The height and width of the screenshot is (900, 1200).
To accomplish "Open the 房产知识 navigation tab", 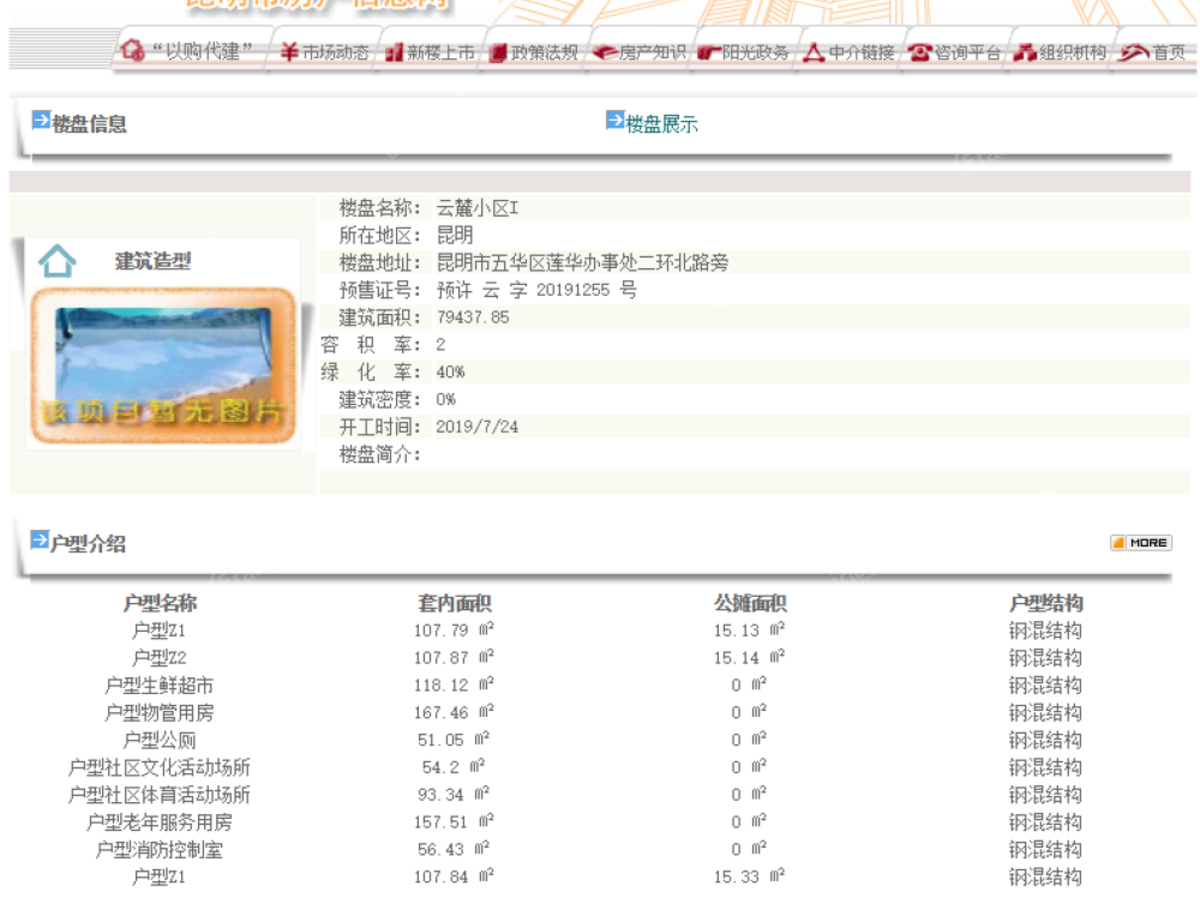I will [x=653, y=53].
